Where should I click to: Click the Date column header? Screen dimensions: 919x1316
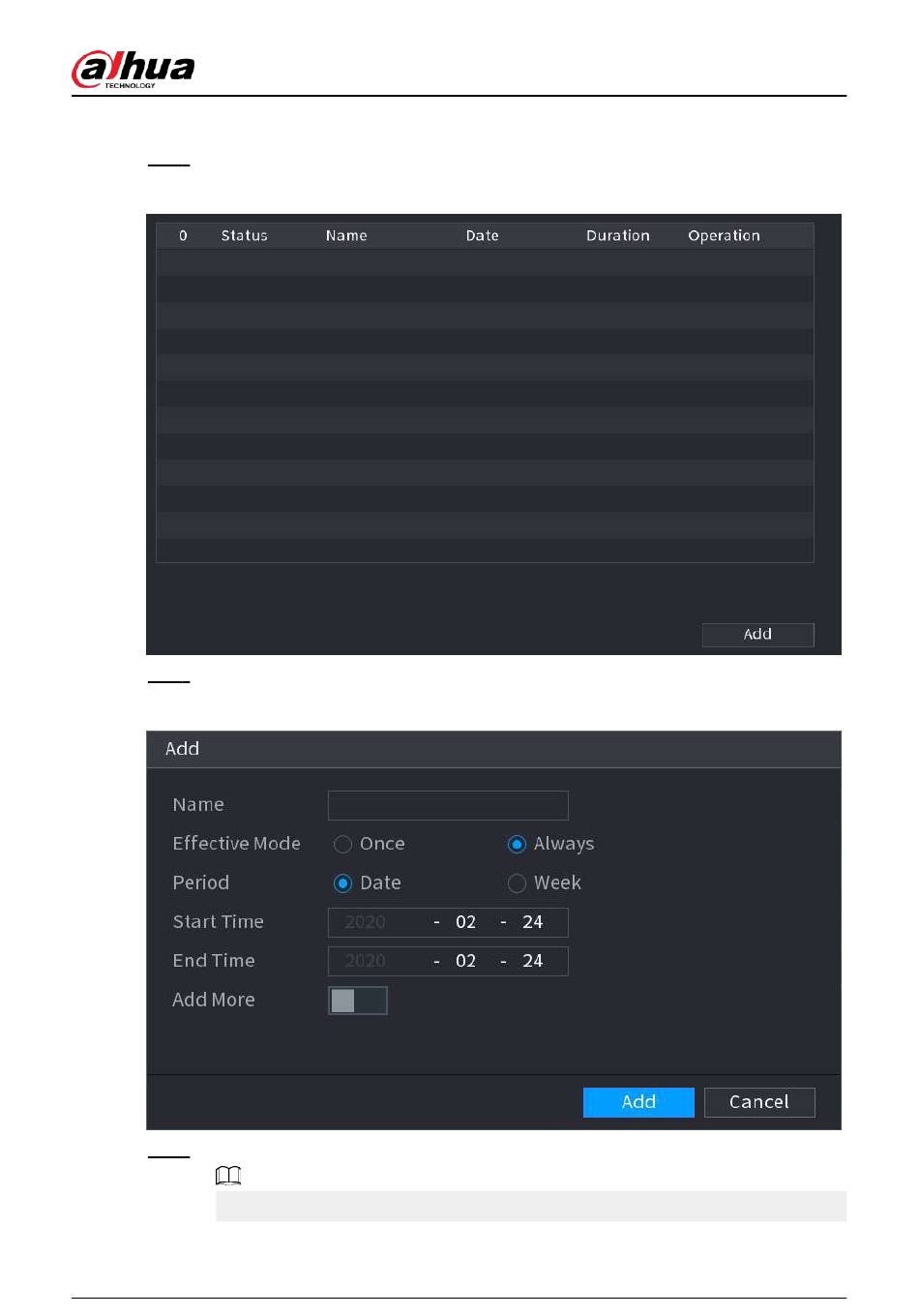click(482, 236)
